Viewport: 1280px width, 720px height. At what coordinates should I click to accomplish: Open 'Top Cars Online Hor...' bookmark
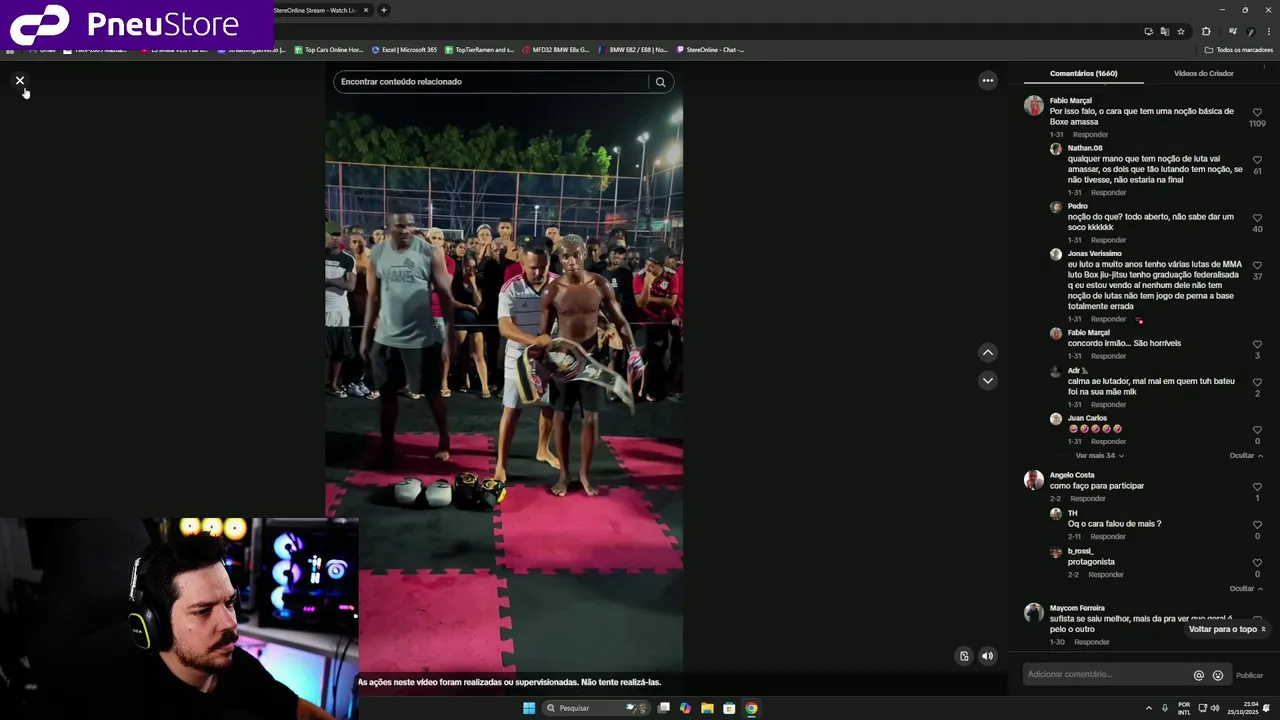click(x=329, y=50)
